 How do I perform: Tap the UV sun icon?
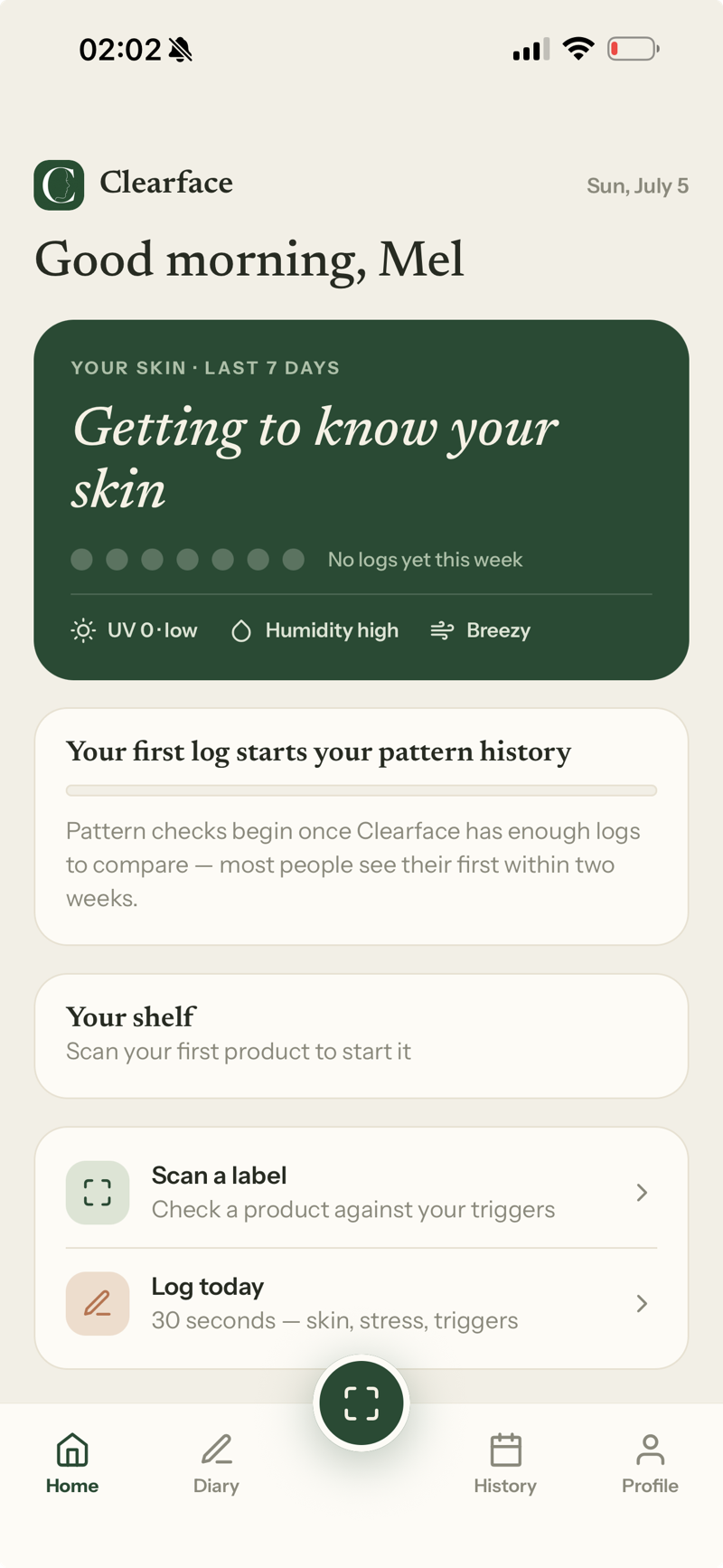click(x=83, y=630)
